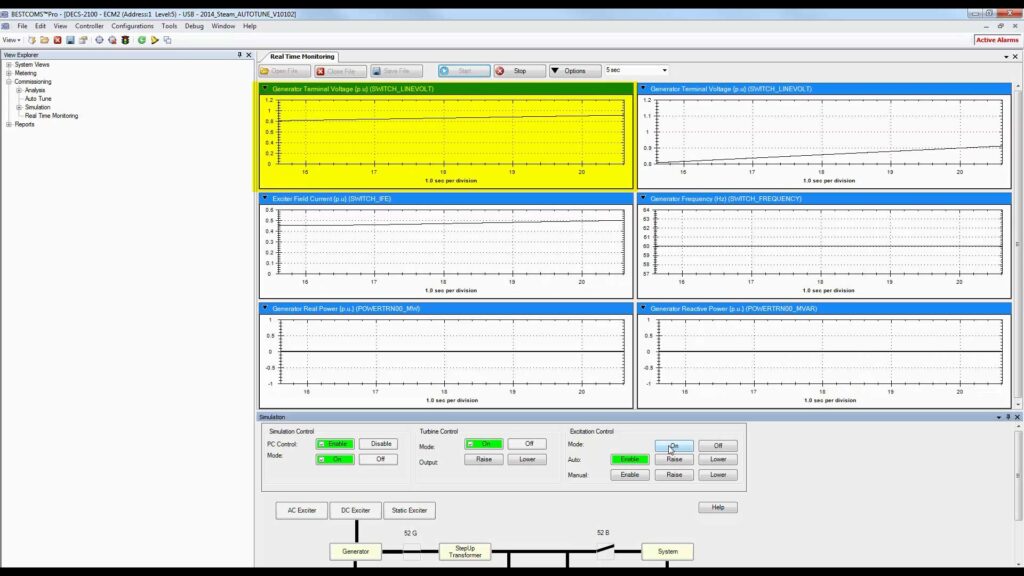Open the Configurations menu
The height and width of the screenshot is (576, 1024).
(132, 26)
